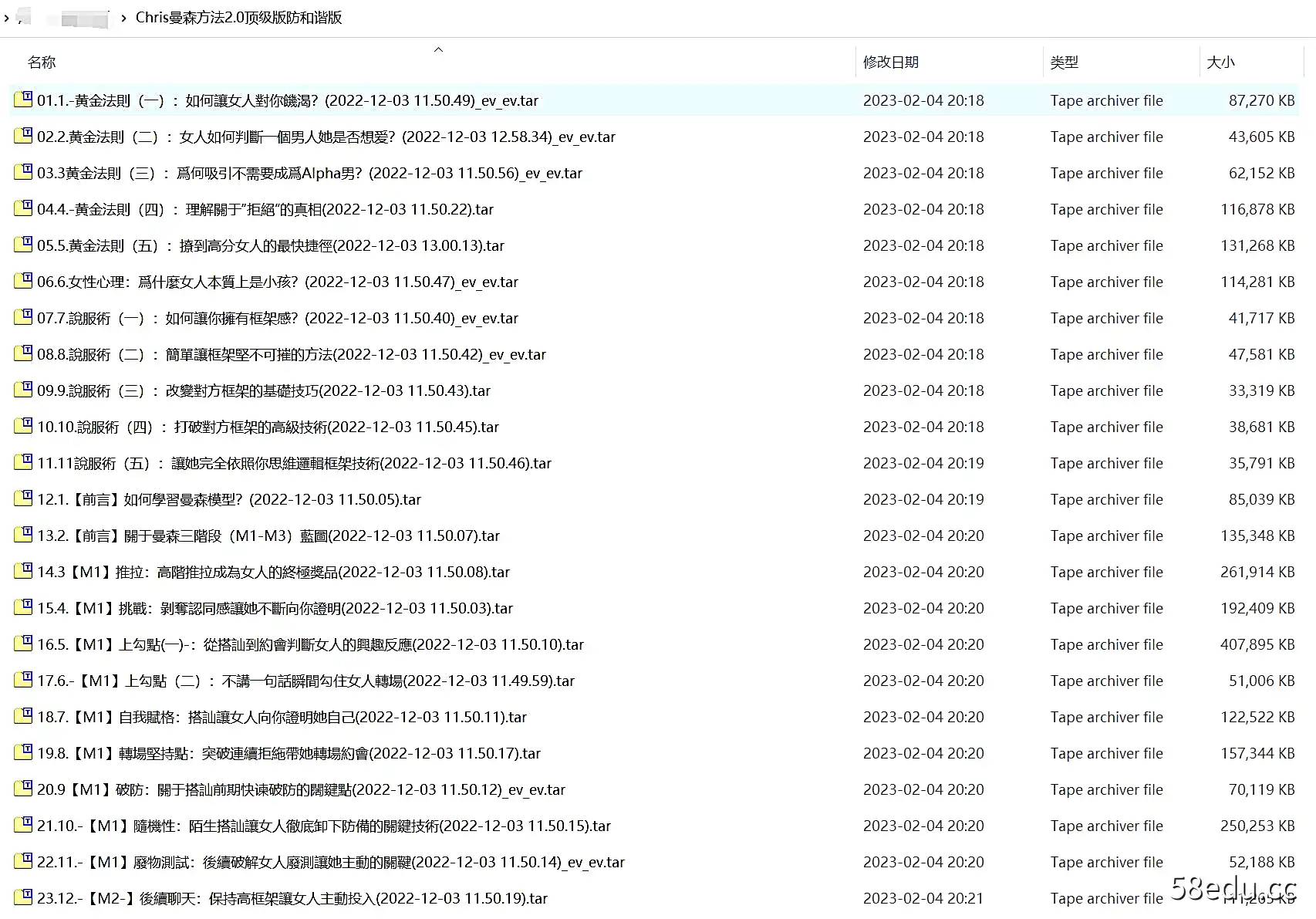Sort by the 类型 column header
The width and height of the screenshot is (1316, 919).
click(1064, 63)
